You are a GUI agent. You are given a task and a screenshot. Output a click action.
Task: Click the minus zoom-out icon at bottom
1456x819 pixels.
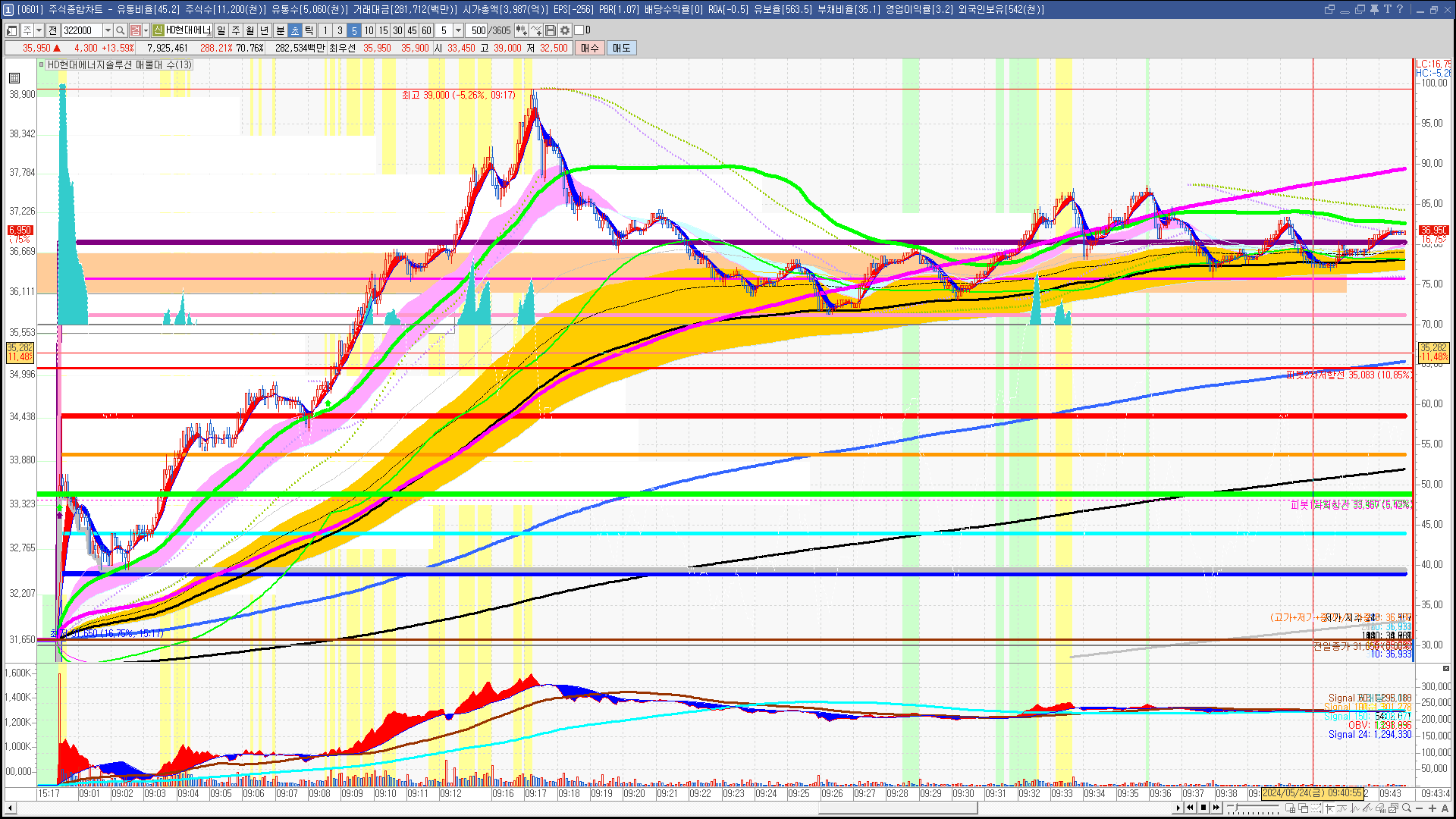[x=1420, y=808]
